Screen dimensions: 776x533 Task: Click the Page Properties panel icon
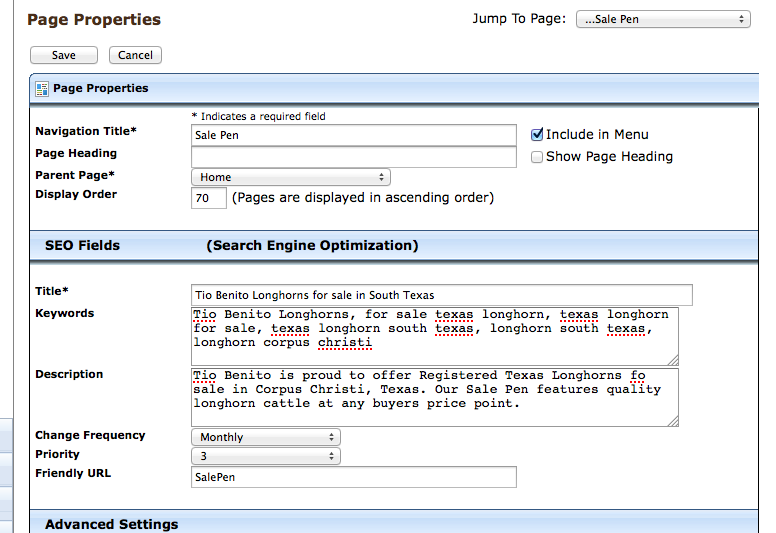42,89
